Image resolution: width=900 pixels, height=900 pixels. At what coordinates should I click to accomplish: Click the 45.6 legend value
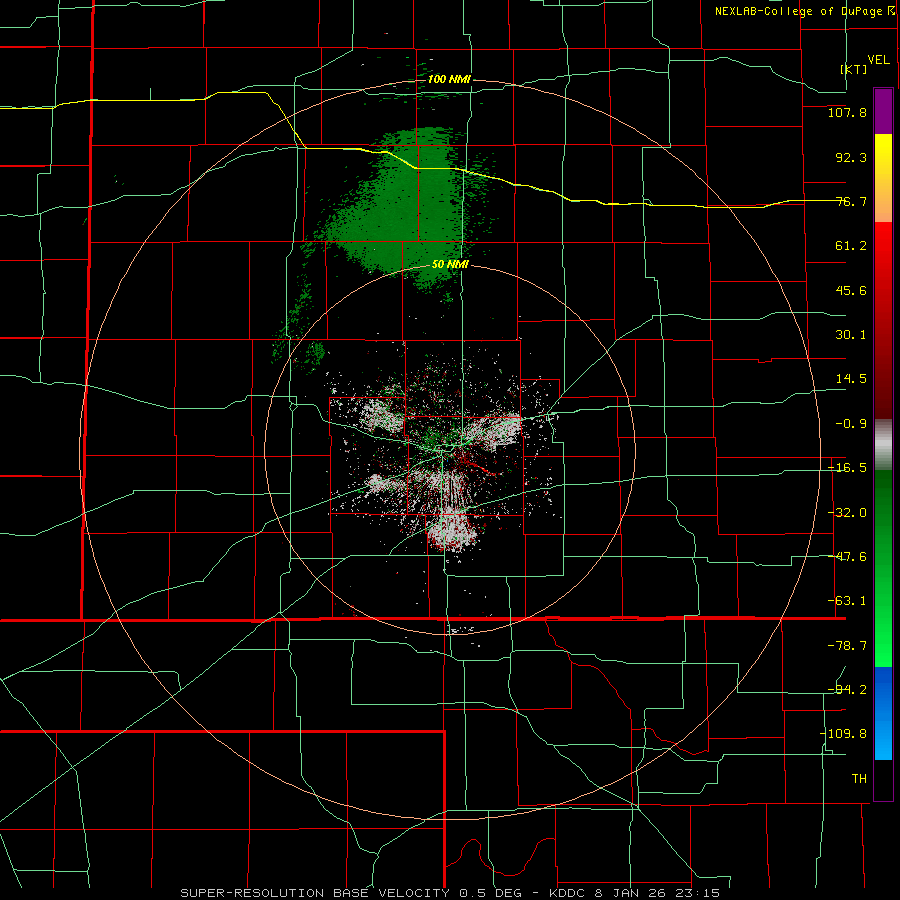851,290
